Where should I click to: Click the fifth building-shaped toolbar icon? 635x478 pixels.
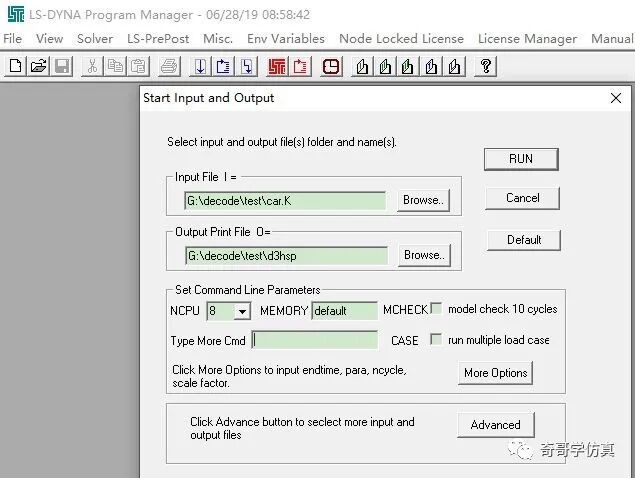[454, 66]
